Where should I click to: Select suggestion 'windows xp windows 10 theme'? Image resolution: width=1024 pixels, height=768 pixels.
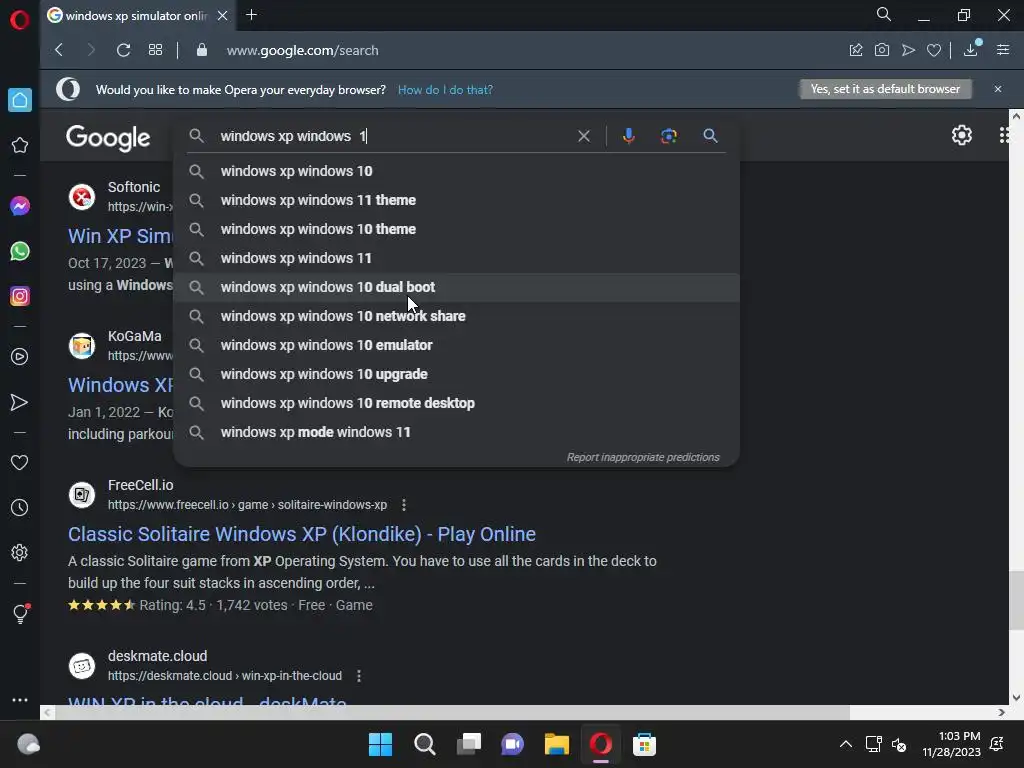coord(456,229)
